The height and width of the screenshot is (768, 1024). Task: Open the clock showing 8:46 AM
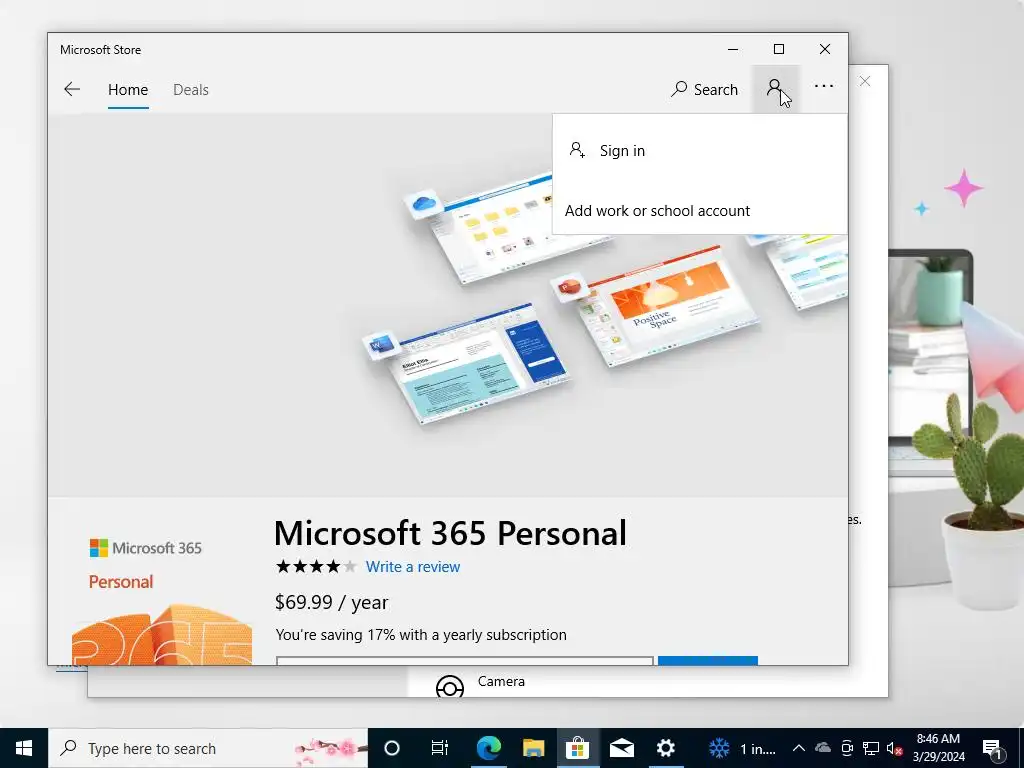[x=938, y=748]
